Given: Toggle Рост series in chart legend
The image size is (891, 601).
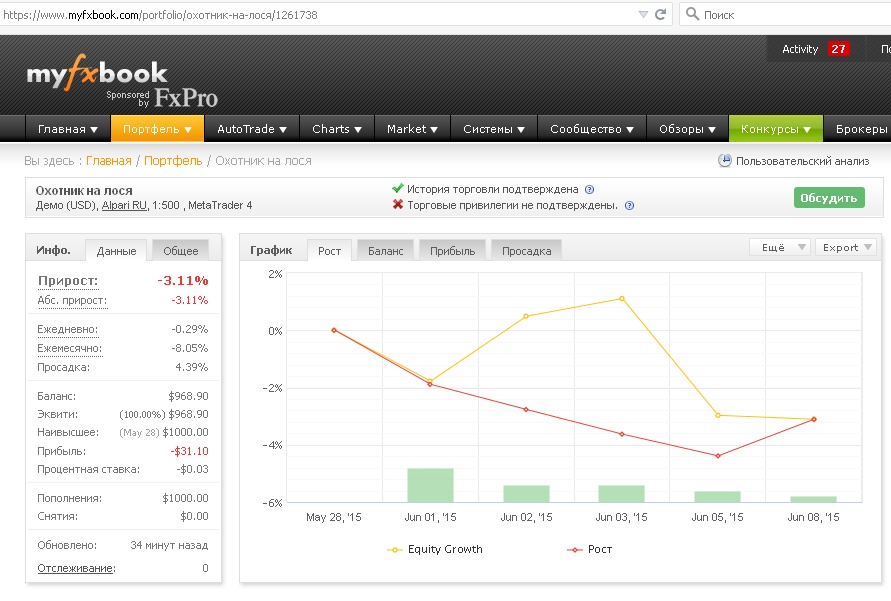Looking at the screenshot, I should pos(590,549).
